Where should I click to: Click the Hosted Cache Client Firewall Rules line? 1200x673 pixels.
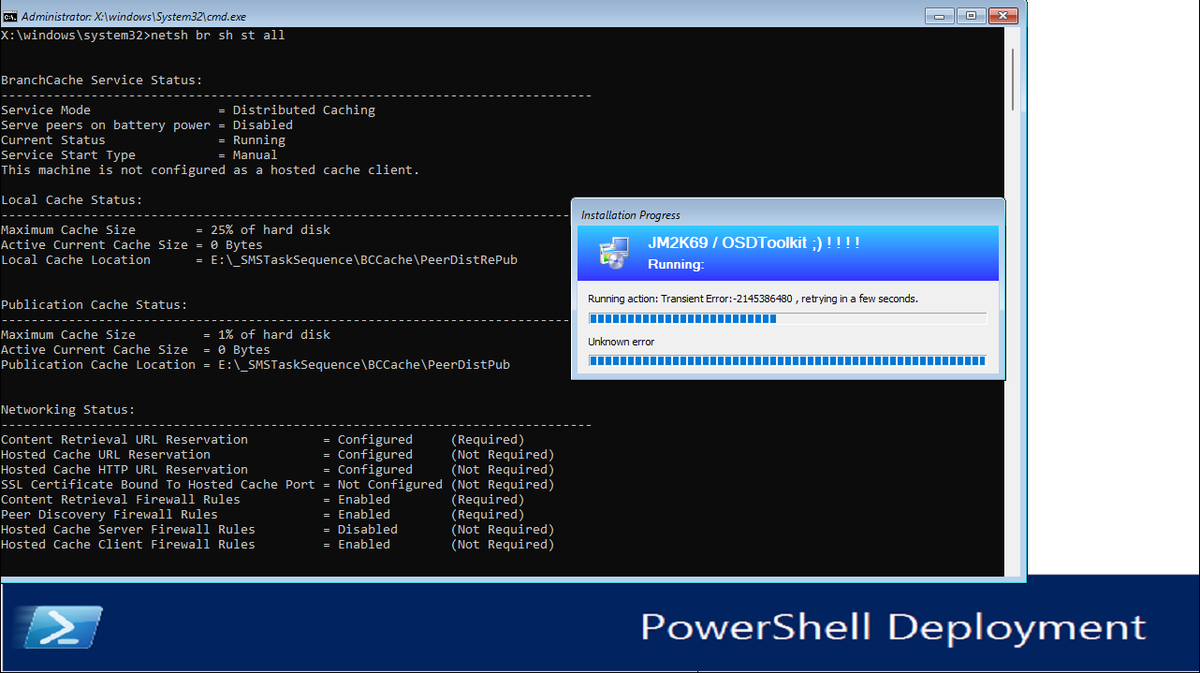[x=278, y=545]
